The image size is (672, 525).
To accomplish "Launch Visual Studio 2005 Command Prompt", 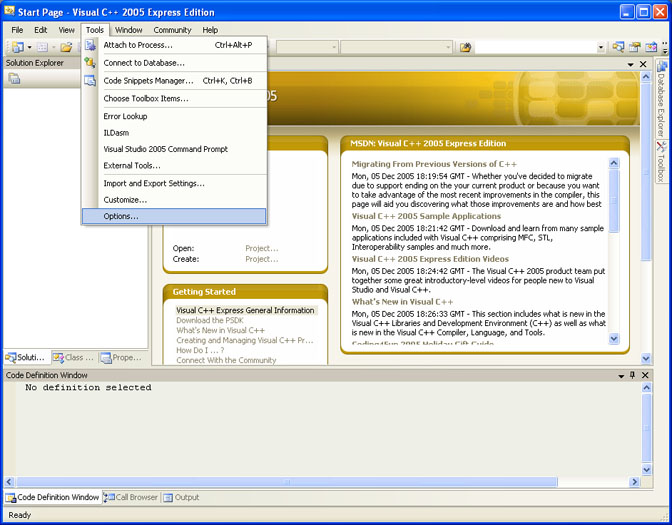I will [x=174, y=149].
